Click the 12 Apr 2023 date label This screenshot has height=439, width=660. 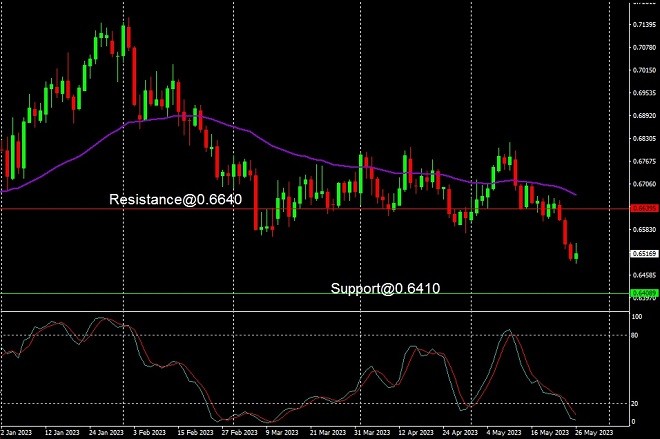point(416,433)
